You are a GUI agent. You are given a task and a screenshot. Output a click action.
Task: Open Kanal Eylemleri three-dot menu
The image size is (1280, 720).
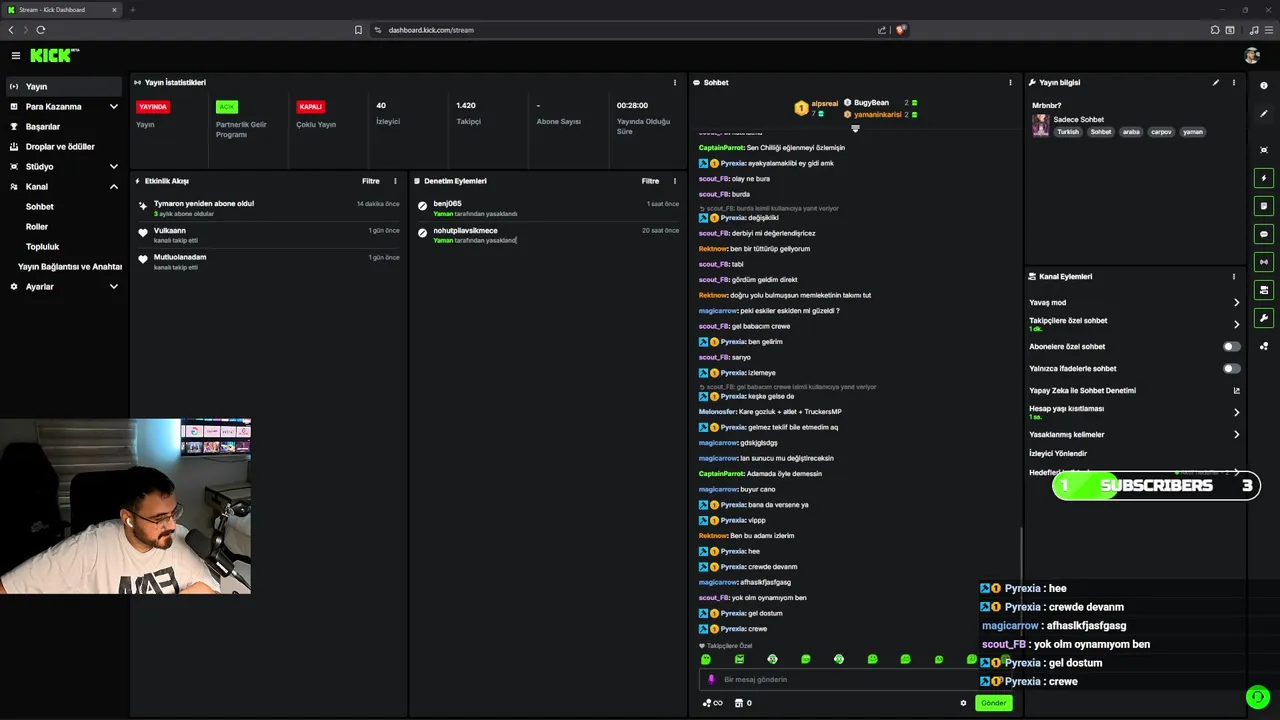[1234, 276]
